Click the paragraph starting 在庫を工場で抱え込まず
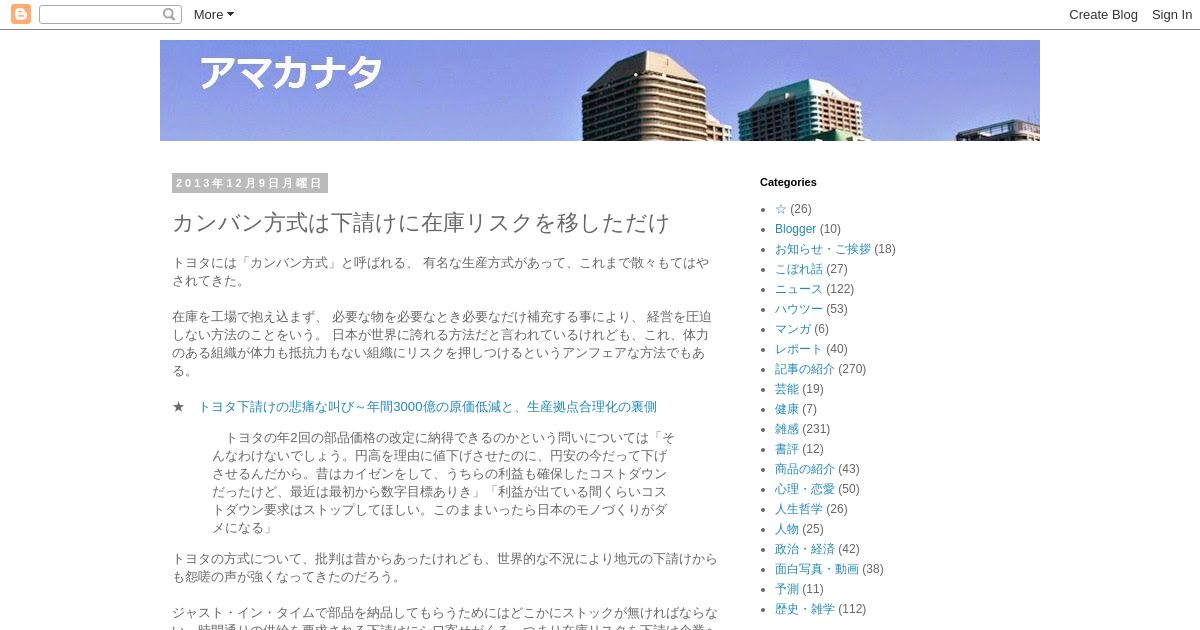This screenshot has width=1200, height=630. point(442,343)
